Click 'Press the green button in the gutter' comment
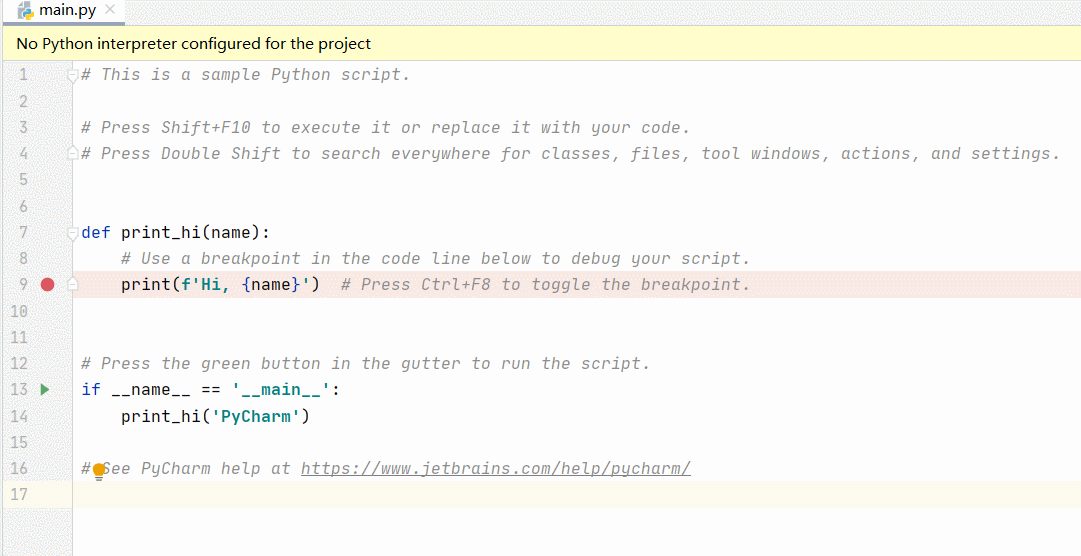1081x556 pixels. point(365,364)
